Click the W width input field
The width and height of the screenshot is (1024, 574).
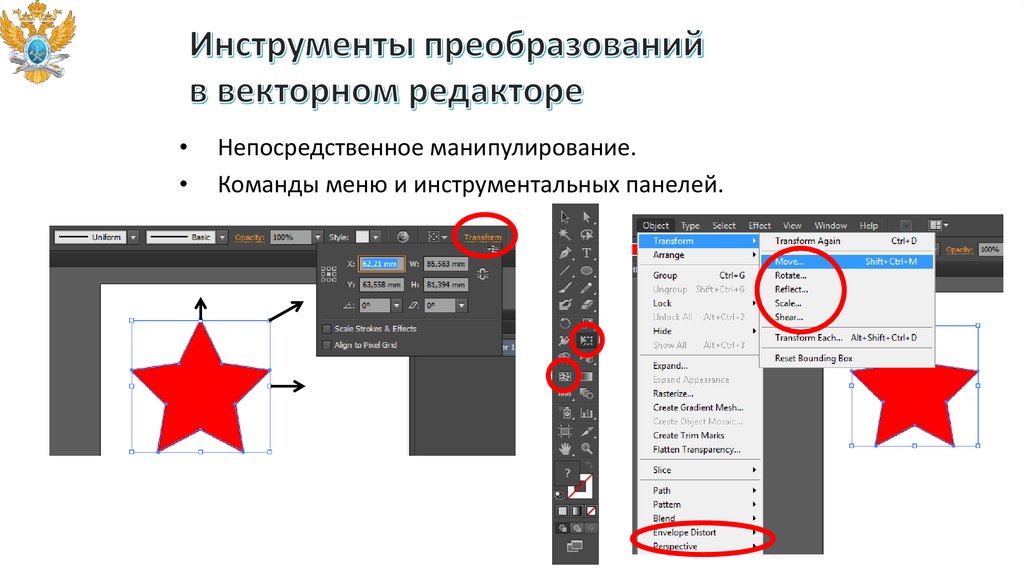pyautogui.click(x=446, y=264)
